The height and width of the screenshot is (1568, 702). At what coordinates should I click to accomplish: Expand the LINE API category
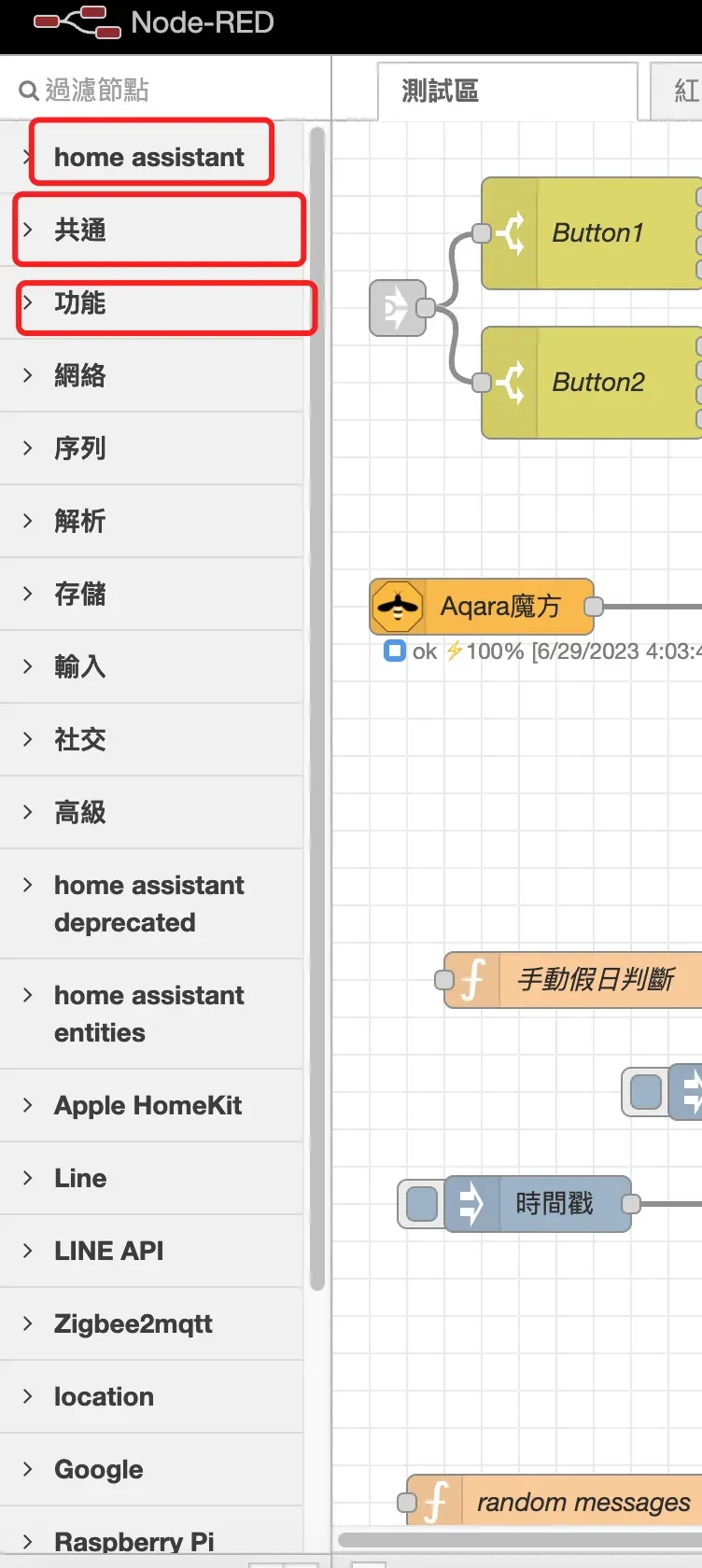click(x=151, y=1251)
